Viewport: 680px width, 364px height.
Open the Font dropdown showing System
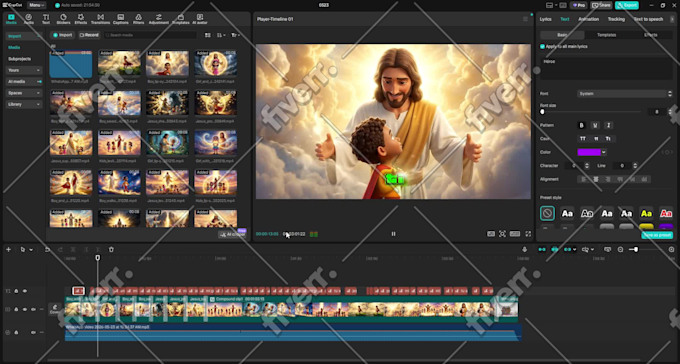pos(624,94)
